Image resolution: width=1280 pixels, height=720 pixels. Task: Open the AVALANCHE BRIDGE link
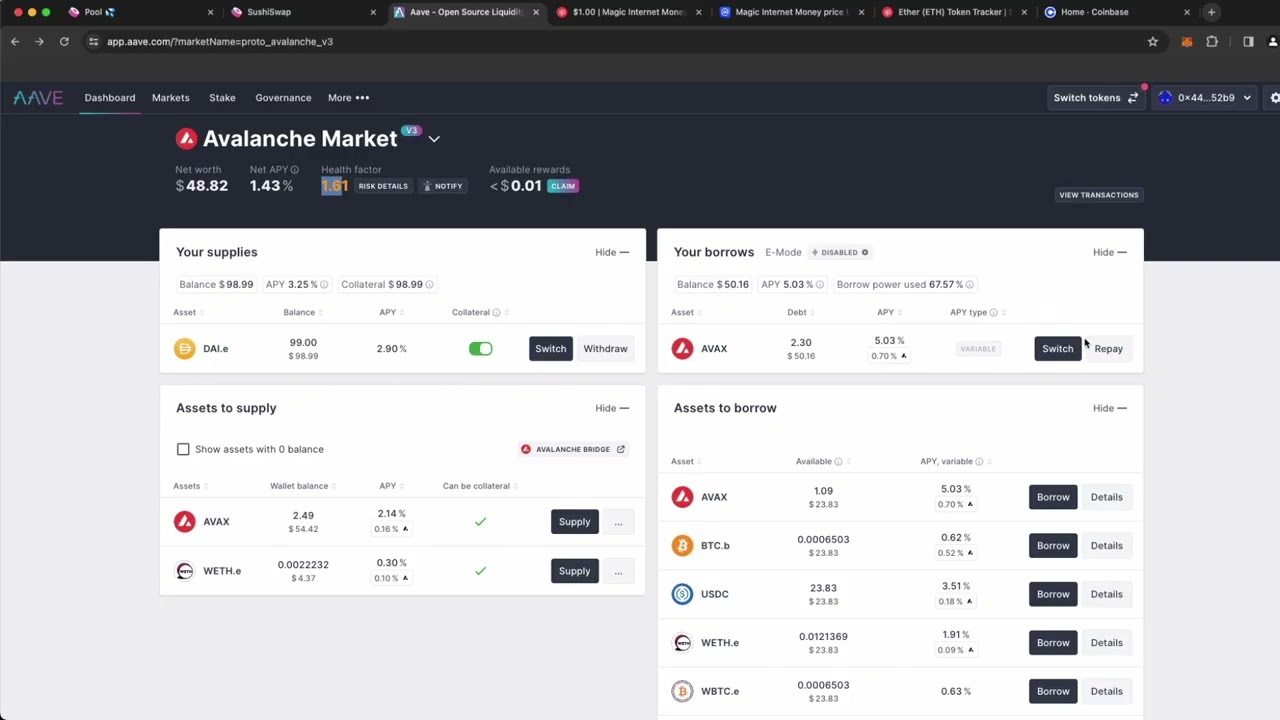click(573, 450)
